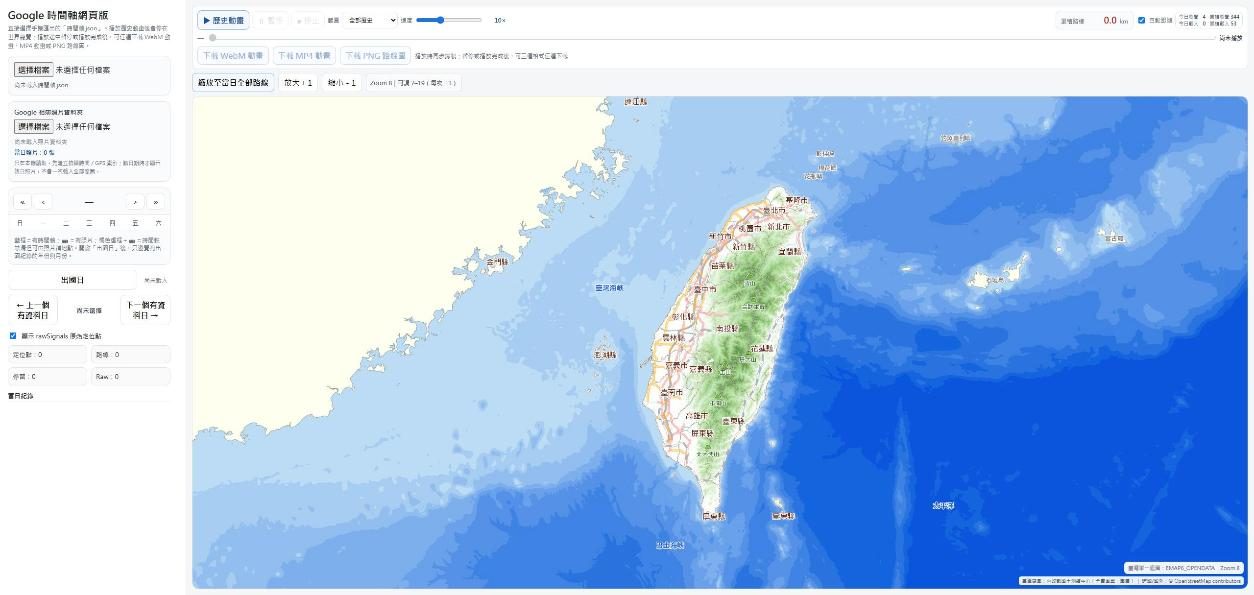Click the 下載 MP4 動畫 button
The image size is (1254, 595).
[304, 56]
